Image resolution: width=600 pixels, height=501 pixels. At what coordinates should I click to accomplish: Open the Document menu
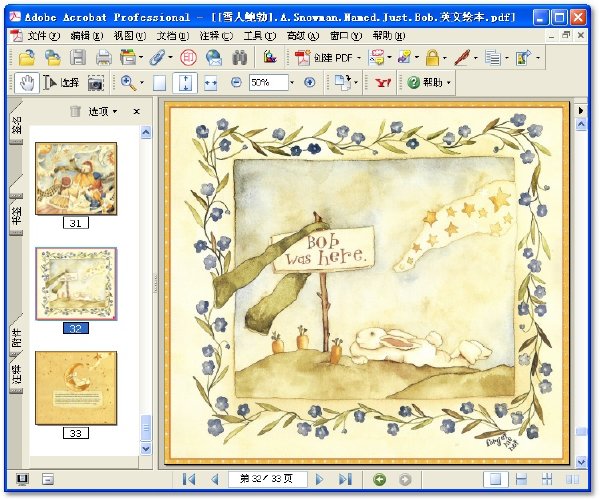[173, 36]
